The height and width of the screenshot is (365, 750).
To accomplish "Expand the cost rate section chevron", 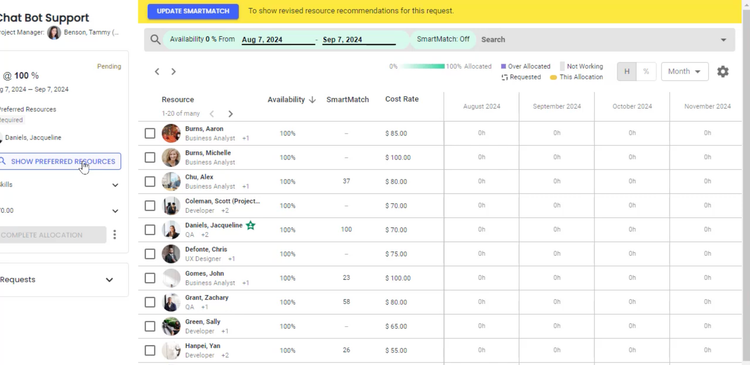I will point(115,211).
